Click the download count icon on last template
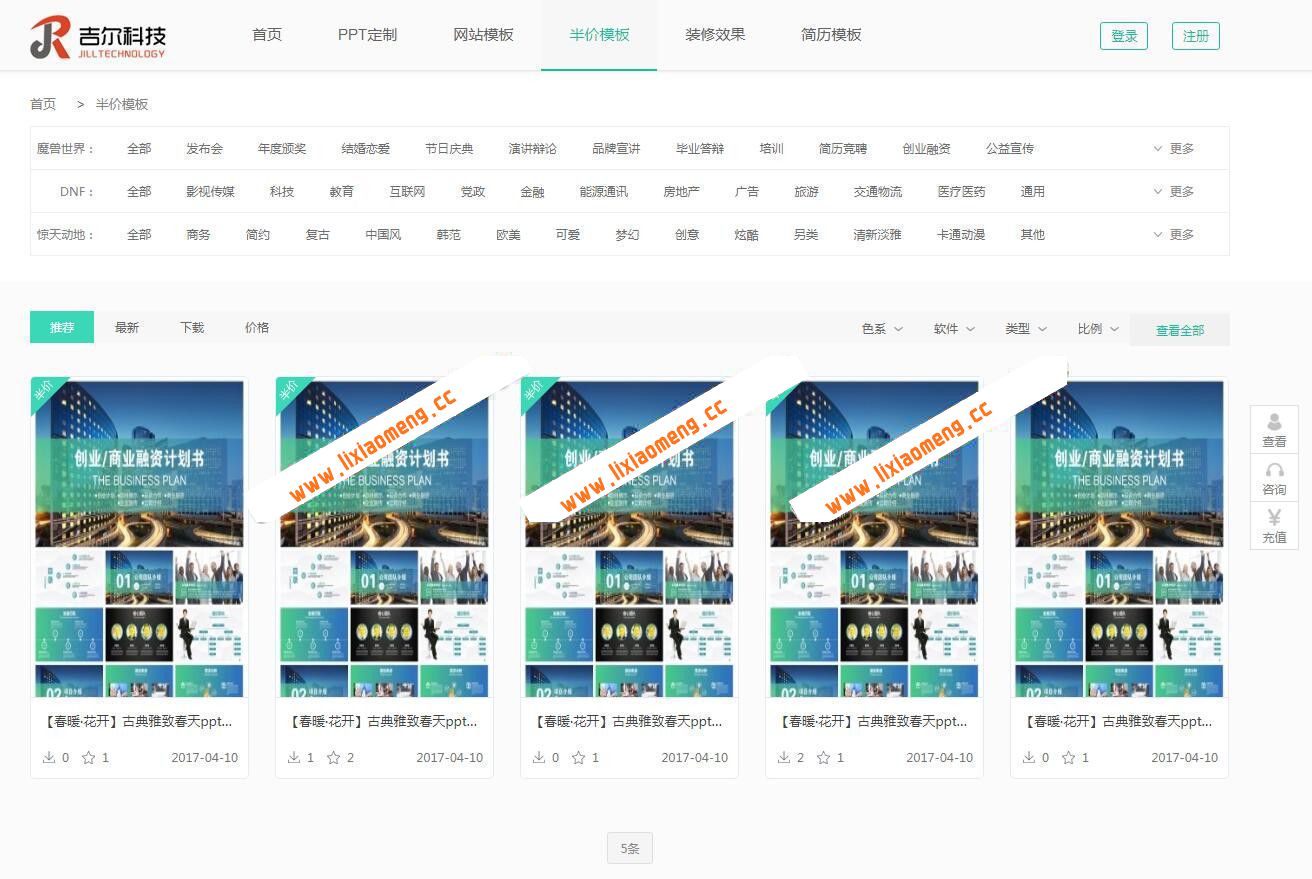1312x879 pixels. coord(1030,757)
